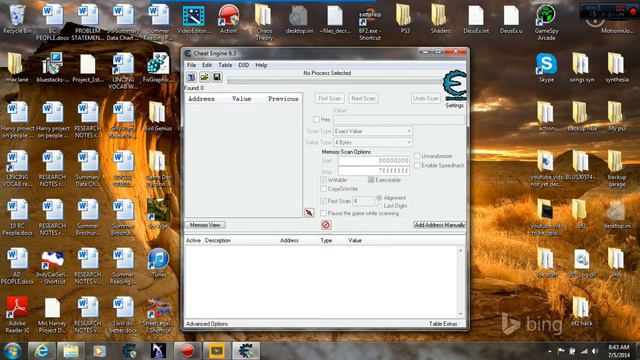Open Advanced Options at bottom
The height and width of the screenshot is (360, 640).
(x=207, y=324)
